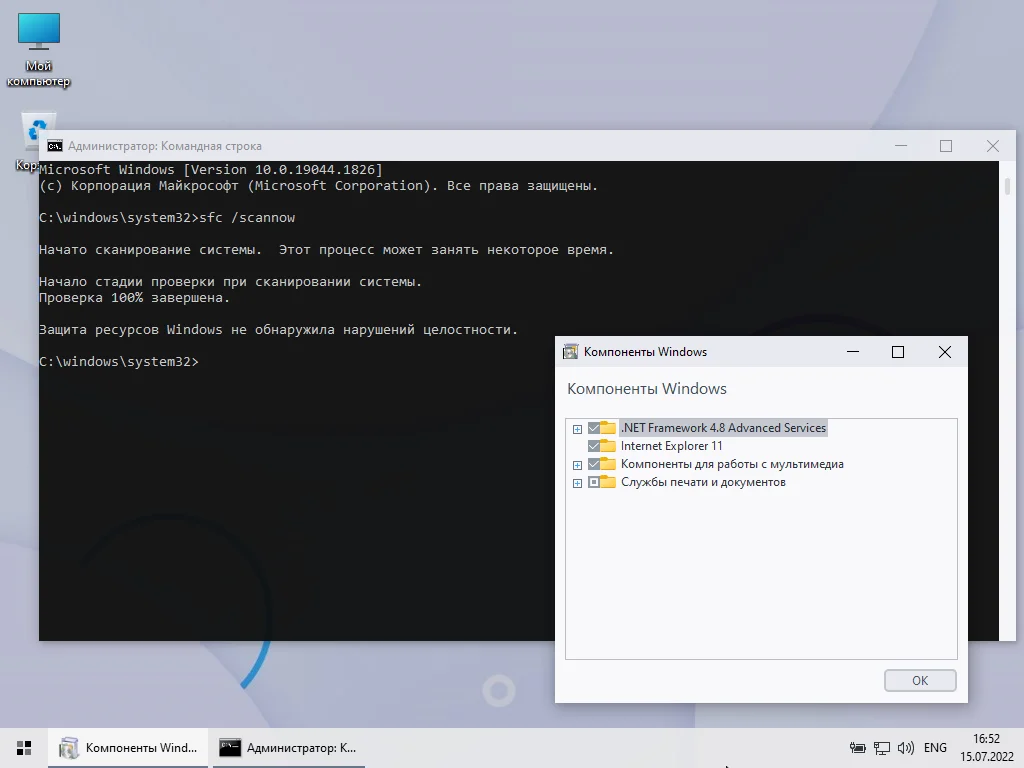Minimize the Command Prompt window

[x=901, y=146]
